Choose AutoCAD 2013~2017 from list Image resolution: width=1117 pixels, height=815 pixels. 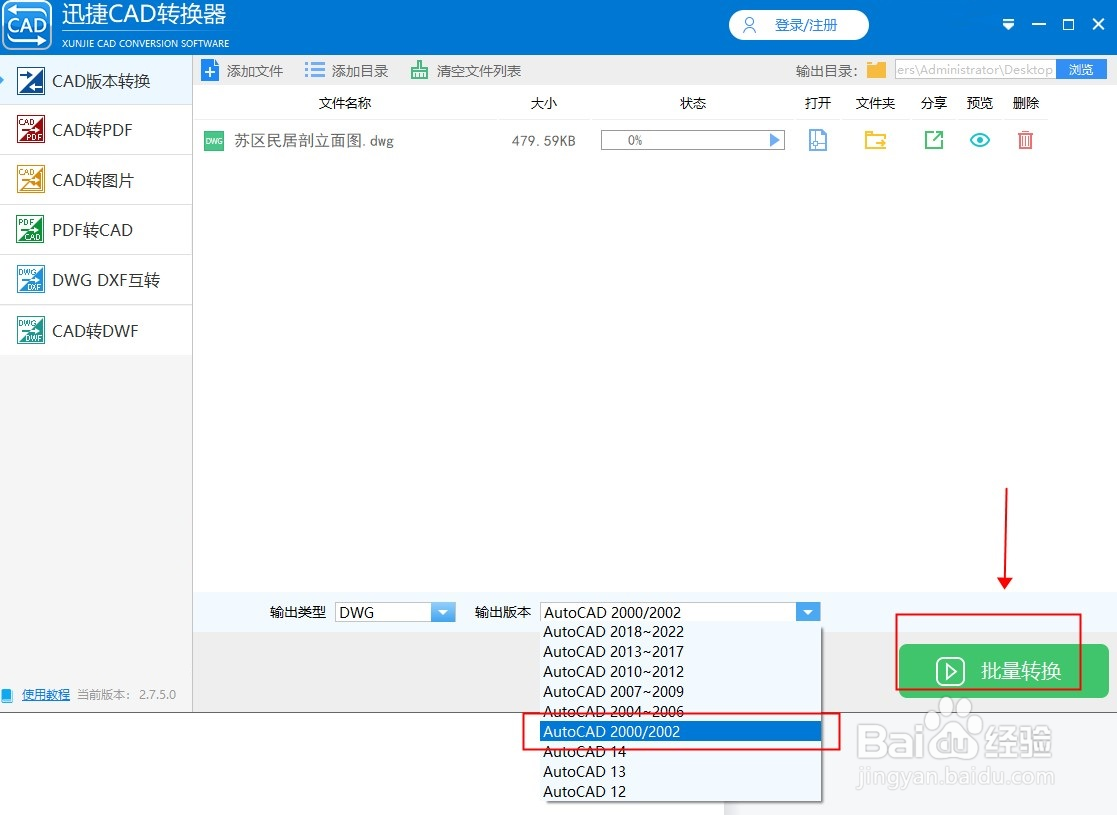680,652
